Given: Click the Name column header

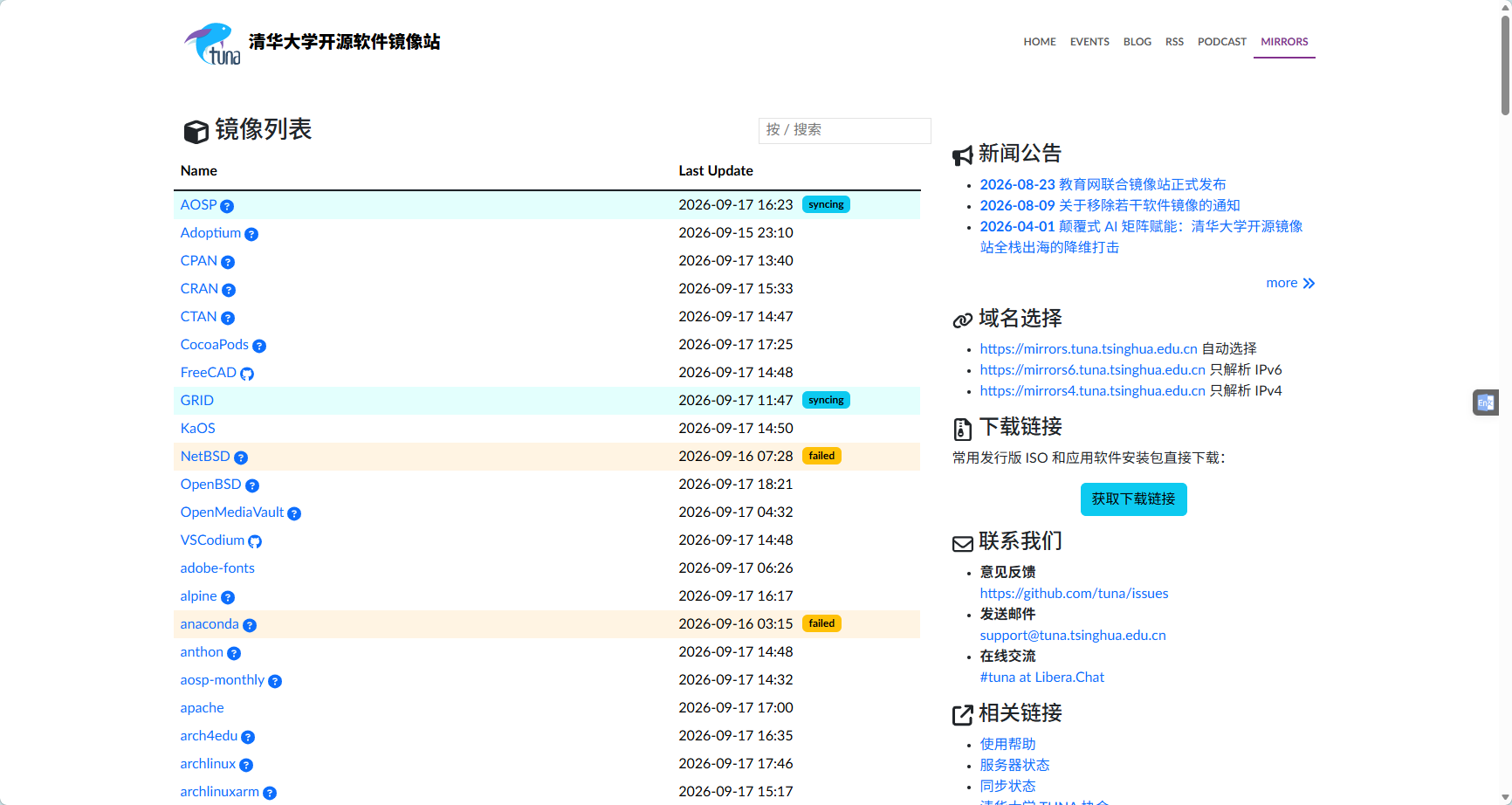Looking at the screenshot, I should tap(199, 171).
